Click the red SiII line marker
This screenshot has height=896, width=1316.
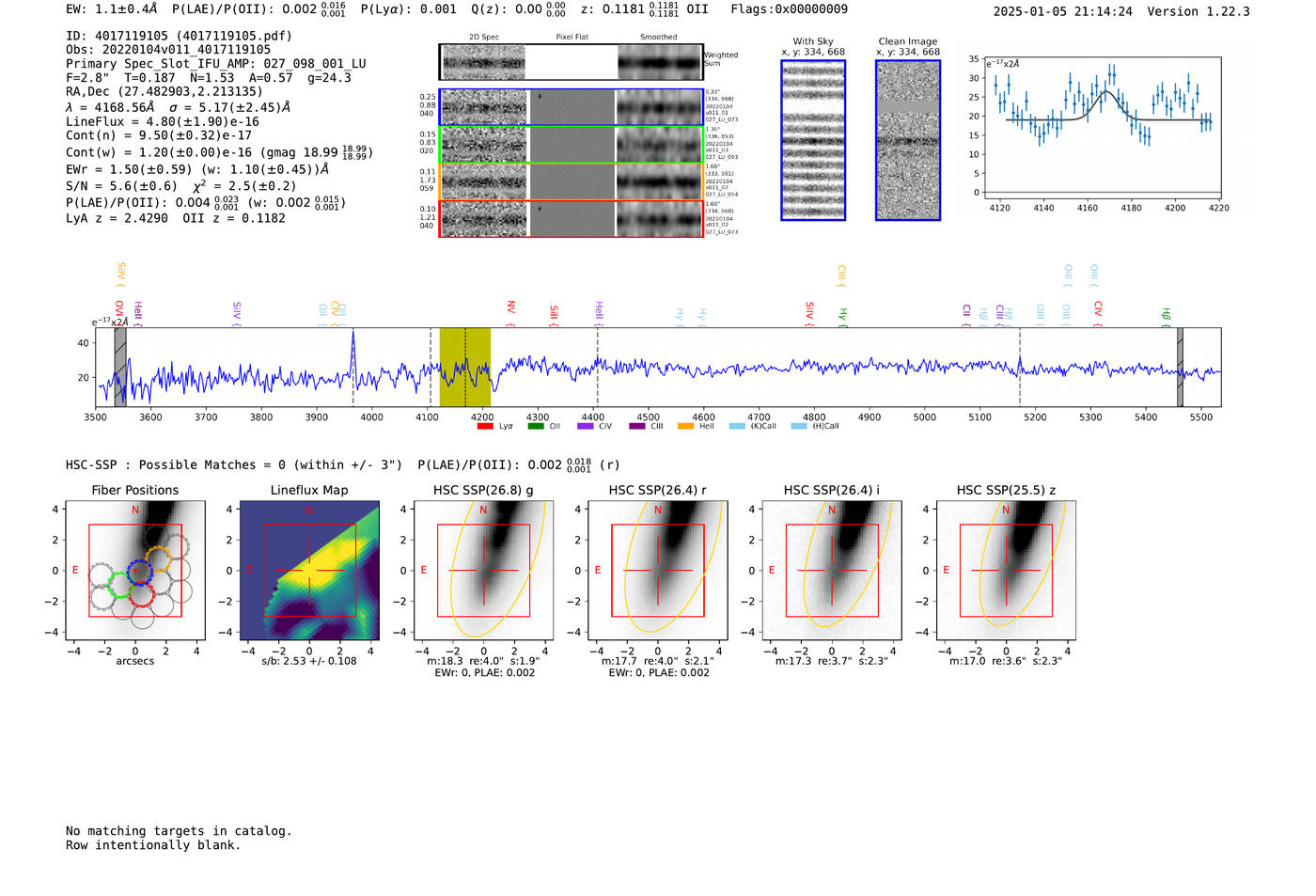554,313
